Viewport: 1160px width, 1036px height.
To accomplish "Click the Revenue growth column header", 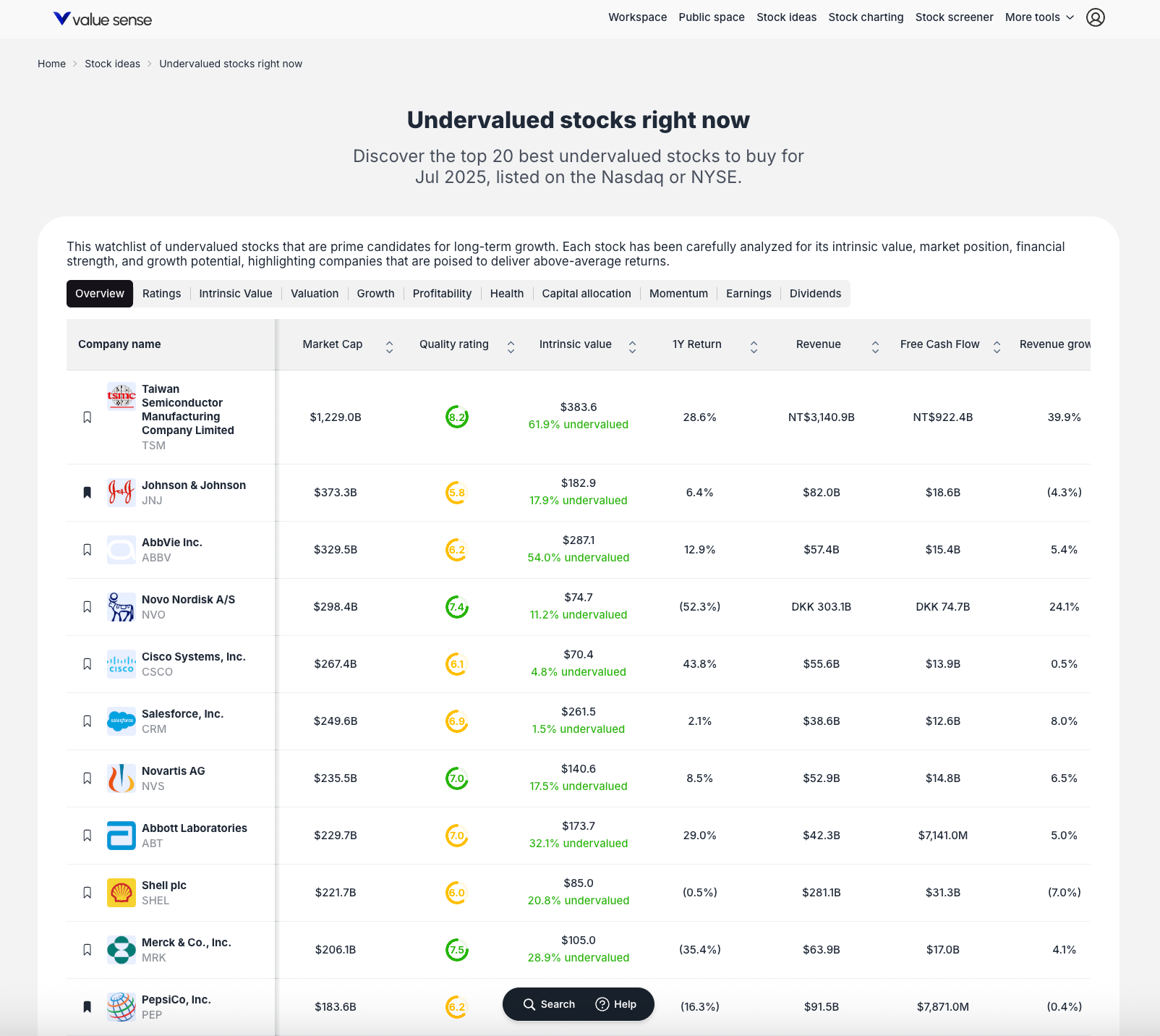I will coord(1055,344).
